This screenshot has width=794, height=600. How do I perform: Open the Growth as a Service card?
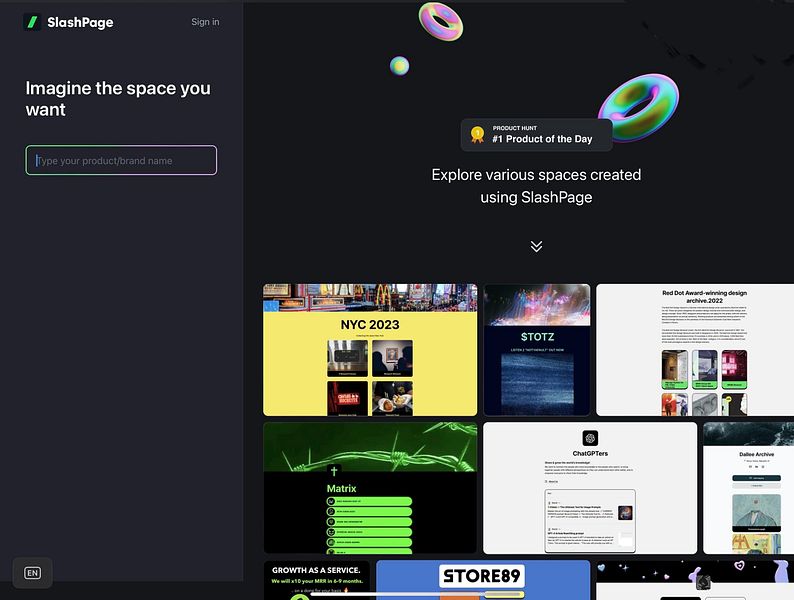tap(316, 580)
